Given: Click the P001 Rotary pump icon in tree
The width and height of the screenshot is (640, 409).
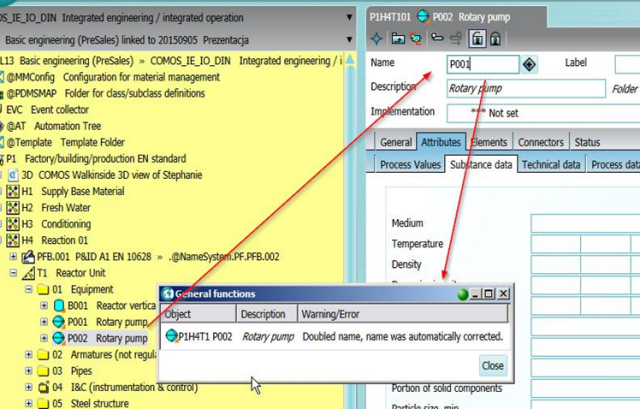Looking at the screenshot, I should 58,322.
